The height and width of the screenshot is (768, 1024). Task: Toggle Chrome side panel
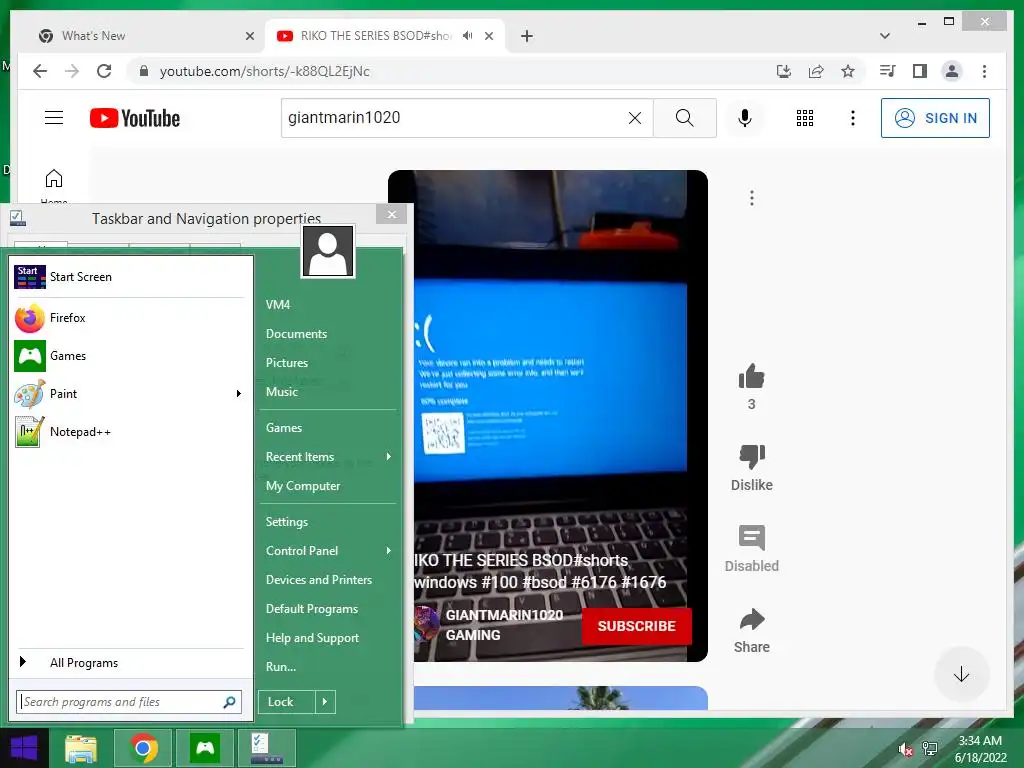click(920, 71)
